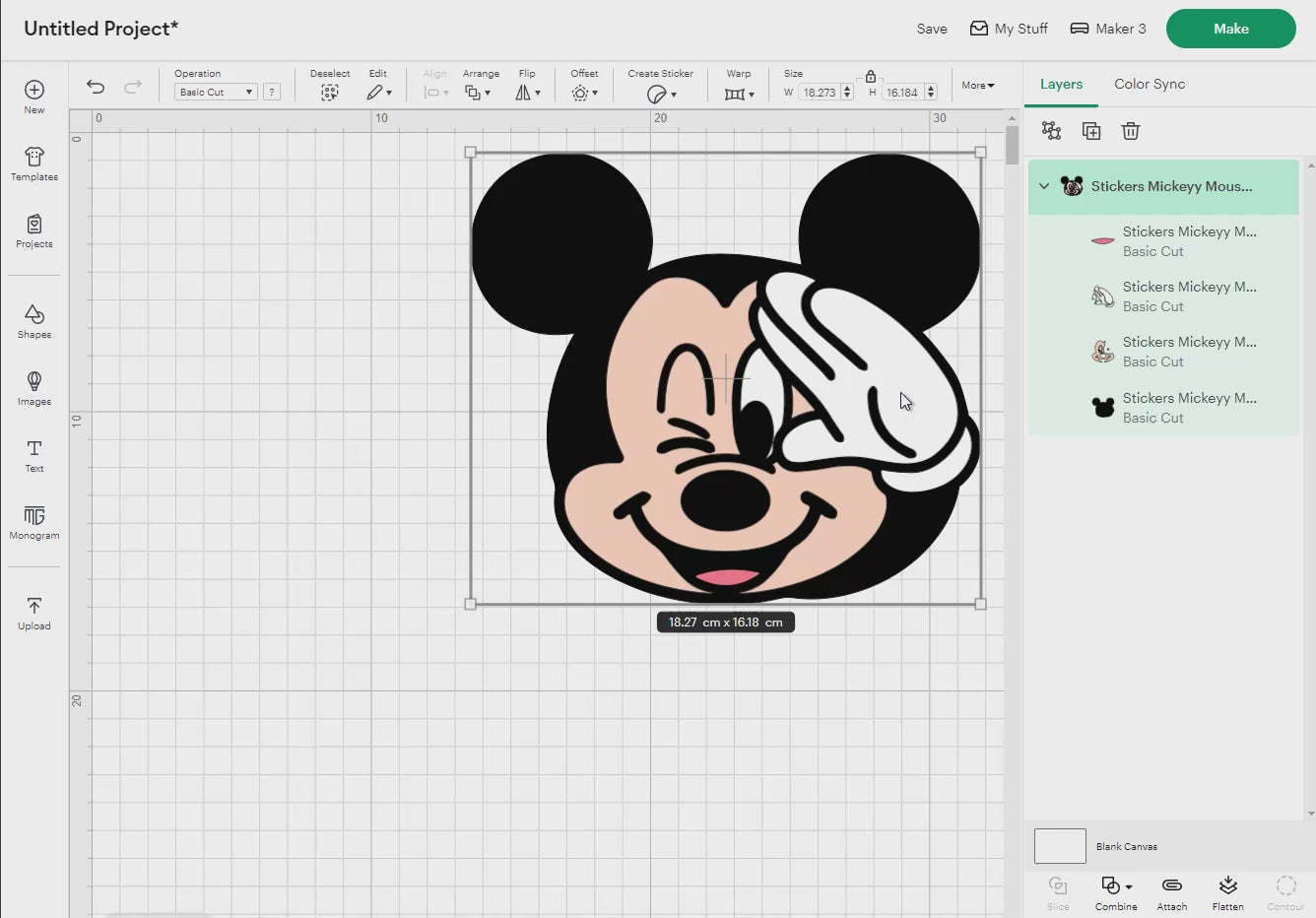The width and height of the screenshot is (1316, 918).
Task: Collapse the Stickers Mickeyy Mous group
Action: click(1044, 186)
